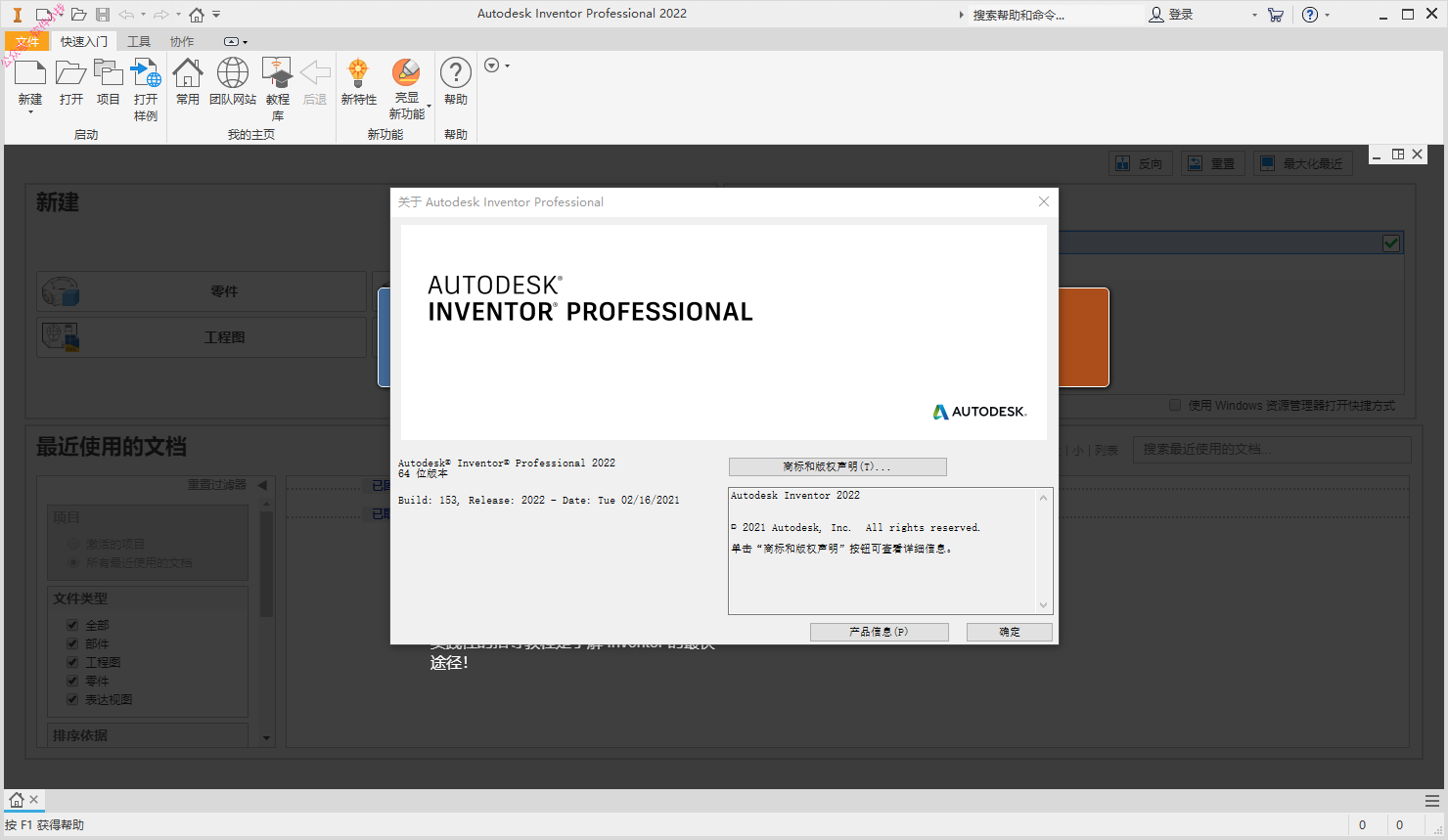Close the About Autodesk Inventor dialog
Screen dimensions: 1448x840
tap(1044, 201)
